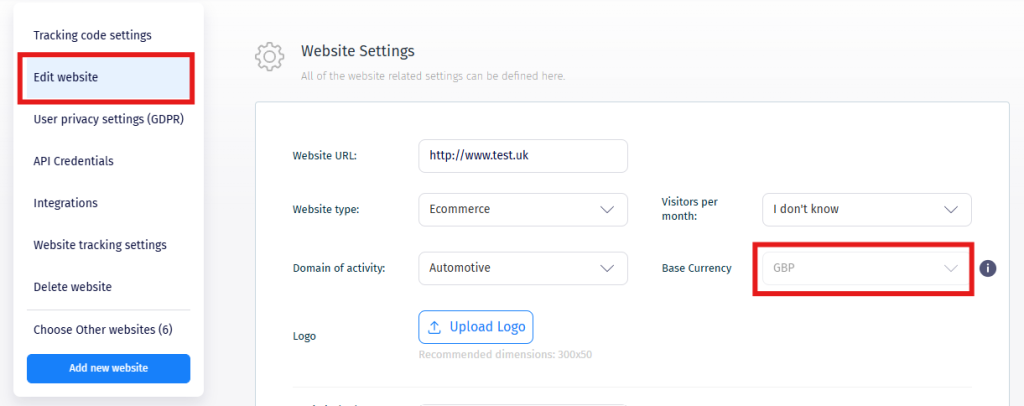This screenshot has width=1024, height=406.
Task: Click the Base Currency info icon
Action: pos(988,268)
